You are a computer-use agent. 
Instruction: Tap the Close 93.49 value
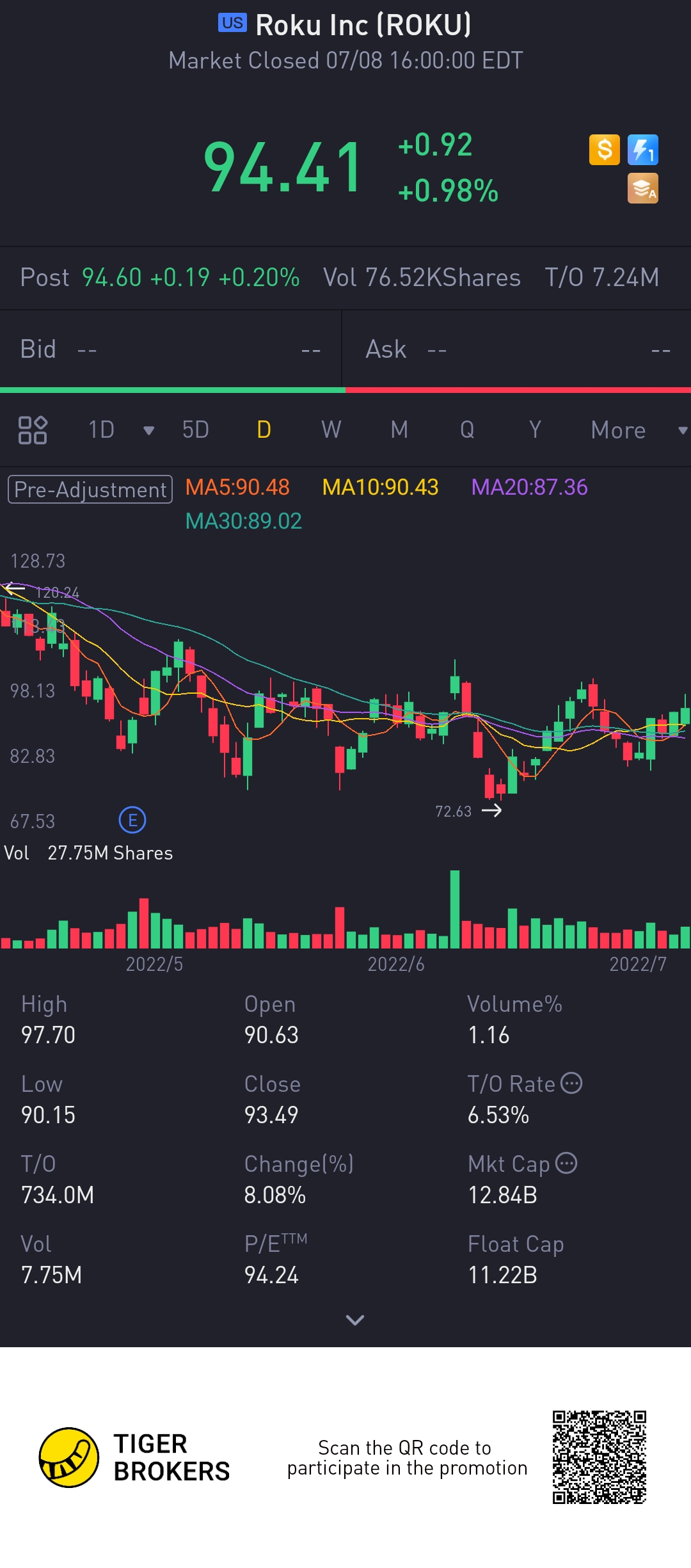pos(271,1115)
